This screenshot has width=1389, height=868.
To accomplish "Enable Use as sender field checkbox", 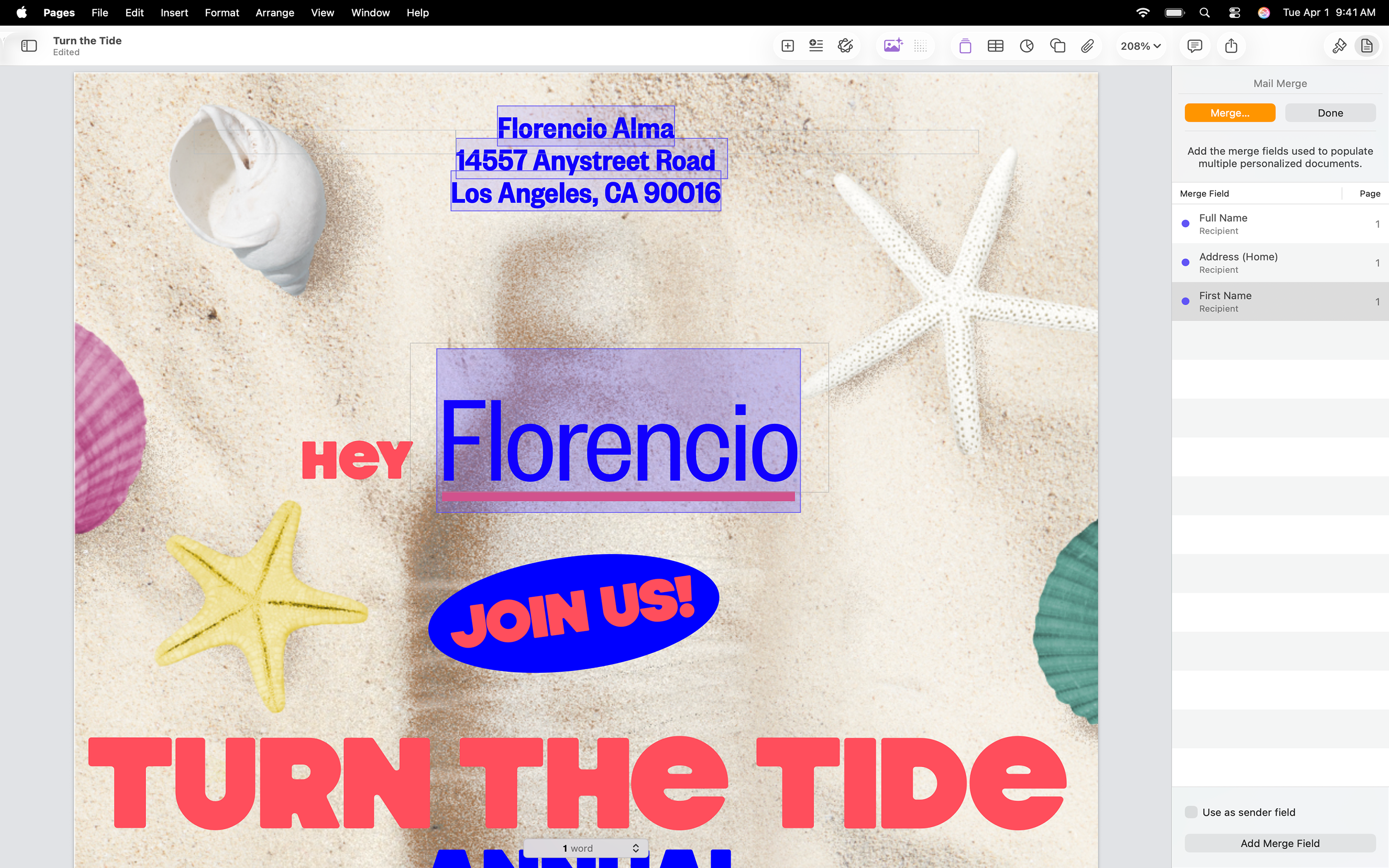I will 1191,812.
